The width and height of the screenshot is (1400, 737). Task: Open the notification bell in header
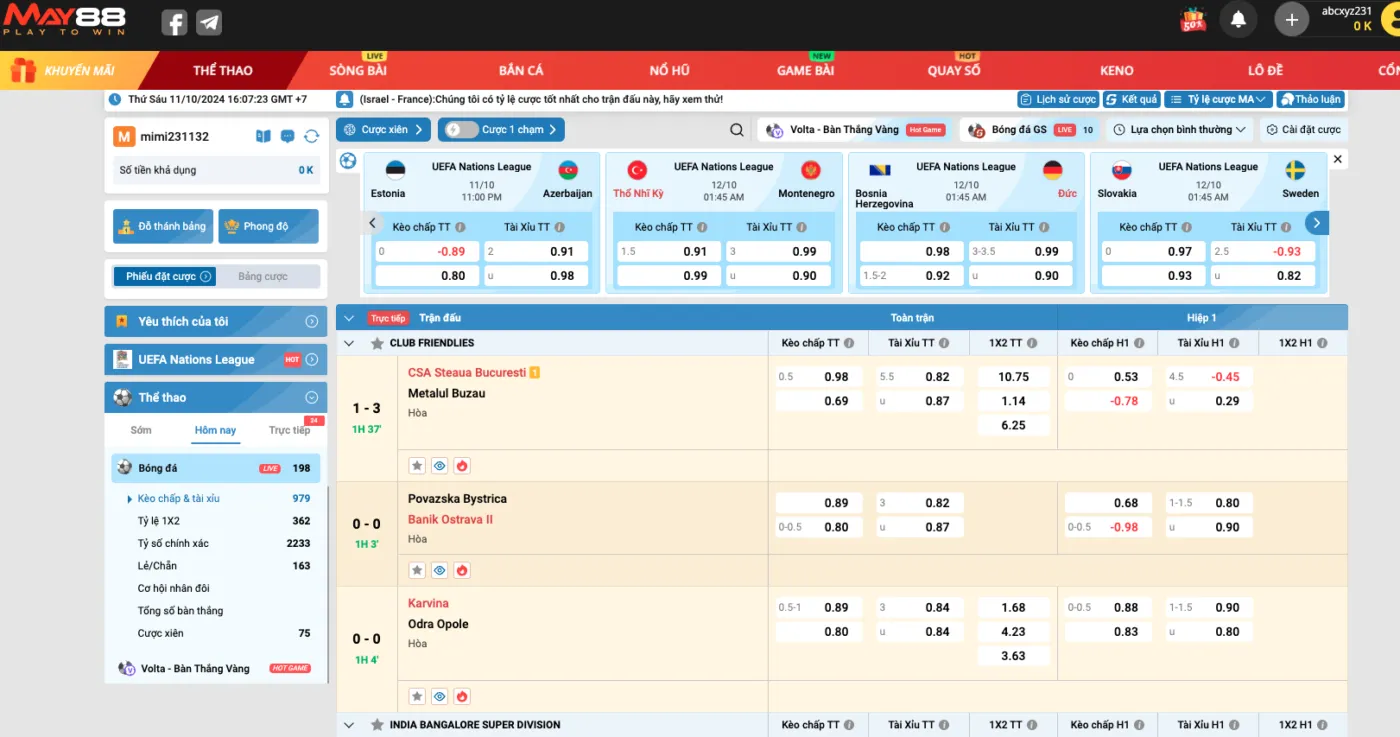pyautogui.click(x=1238, y=19)
